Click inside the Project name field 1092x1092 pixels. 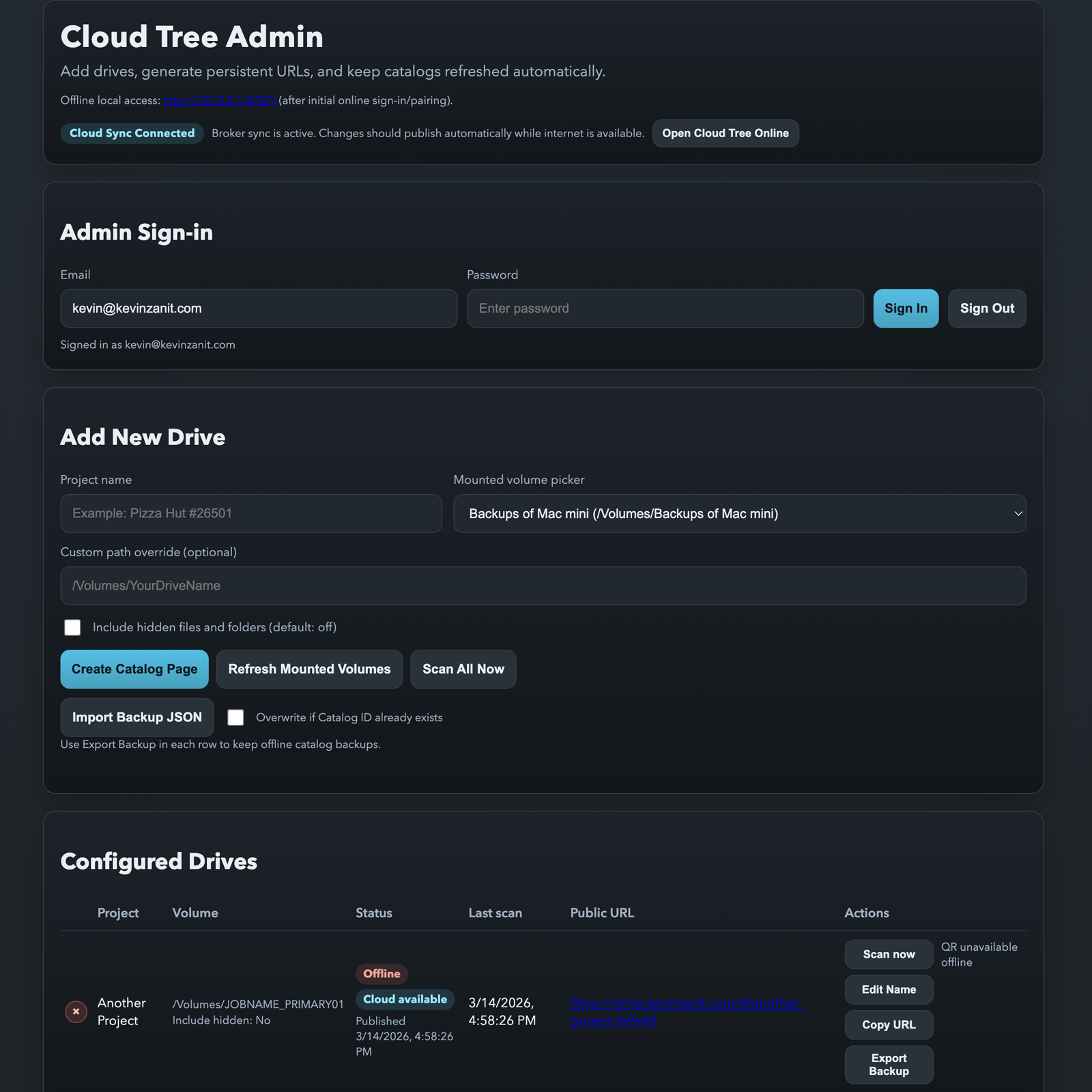[x=250, y=513]
